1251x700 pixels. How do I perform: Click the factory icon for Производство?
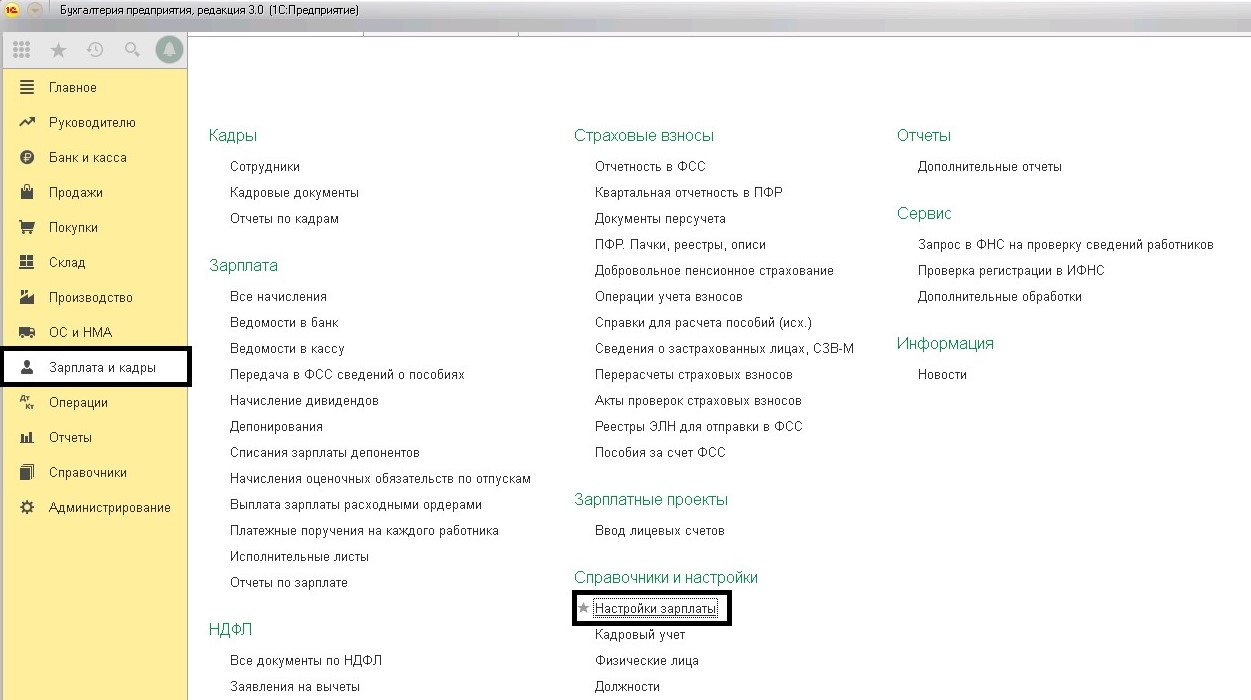coord(27,298)
